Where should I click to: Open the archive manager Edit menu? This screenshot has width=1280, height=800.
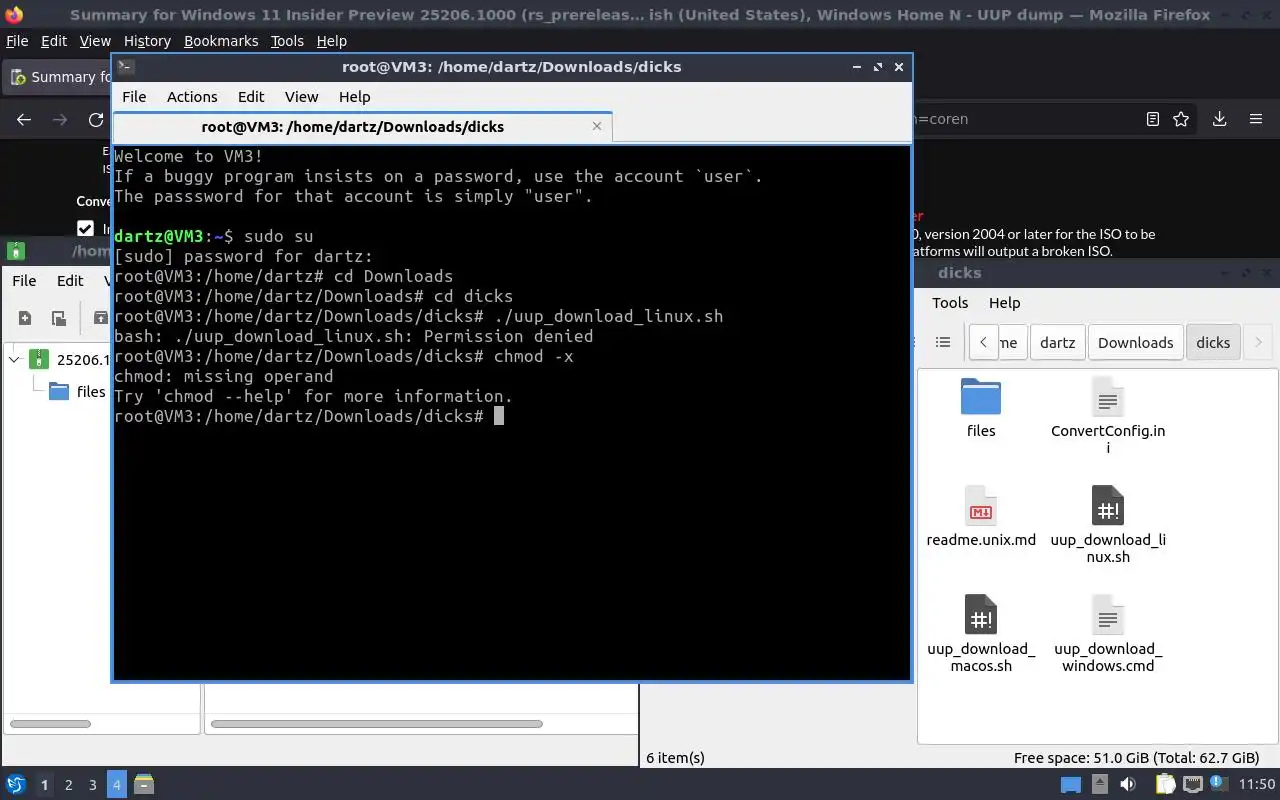point(70,280)
